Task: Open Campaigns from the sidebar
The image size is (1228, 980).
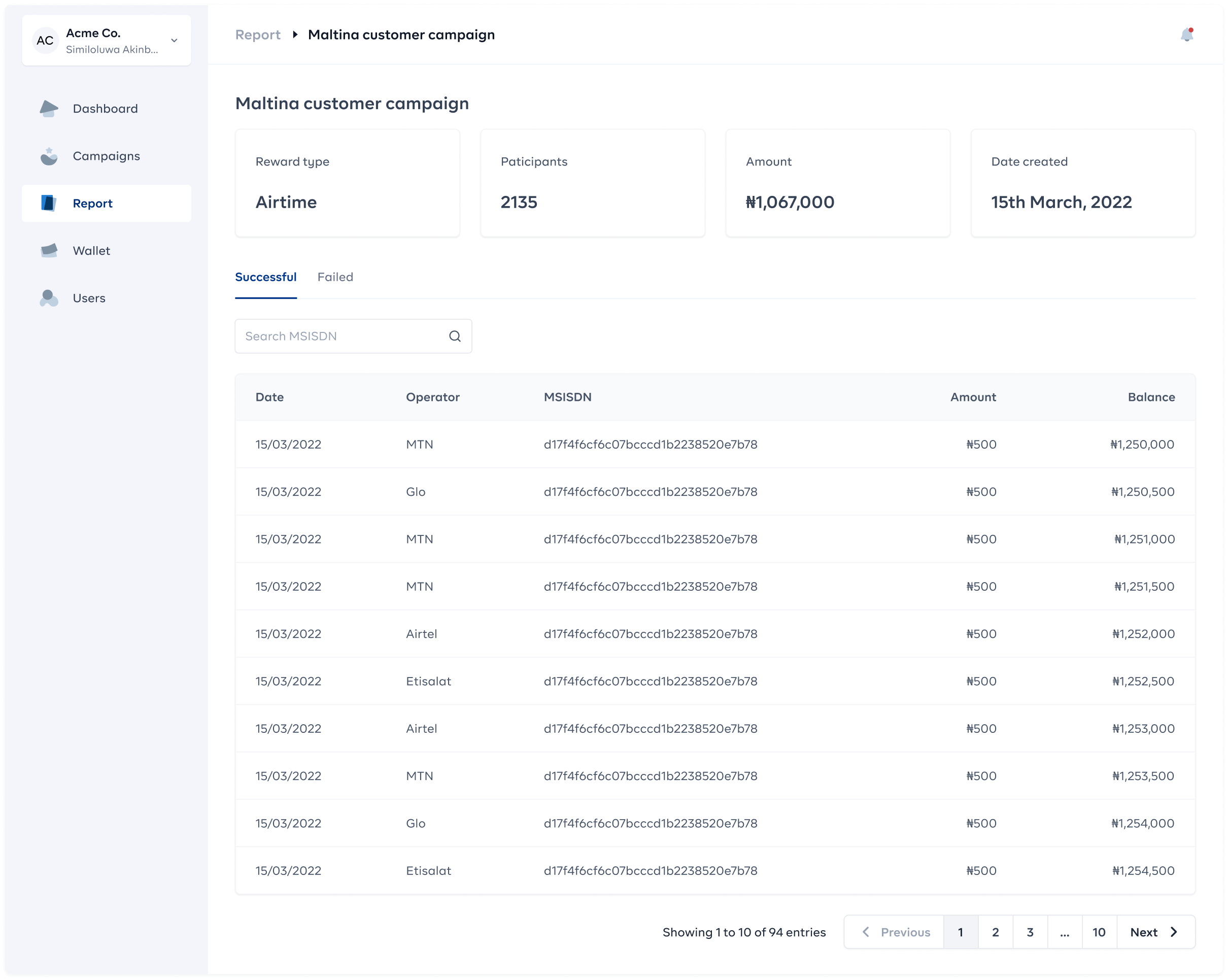Action: tap(107, 156)
